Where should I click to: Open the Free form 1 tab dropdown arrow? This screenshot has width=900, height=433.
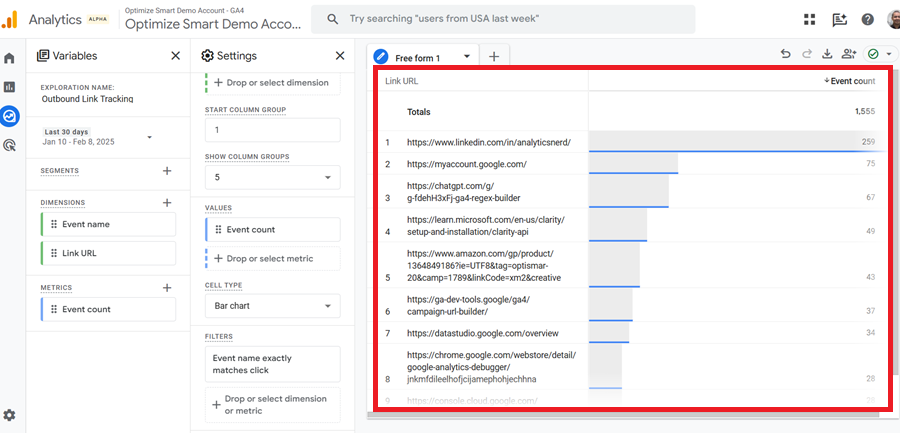point(467,56)
